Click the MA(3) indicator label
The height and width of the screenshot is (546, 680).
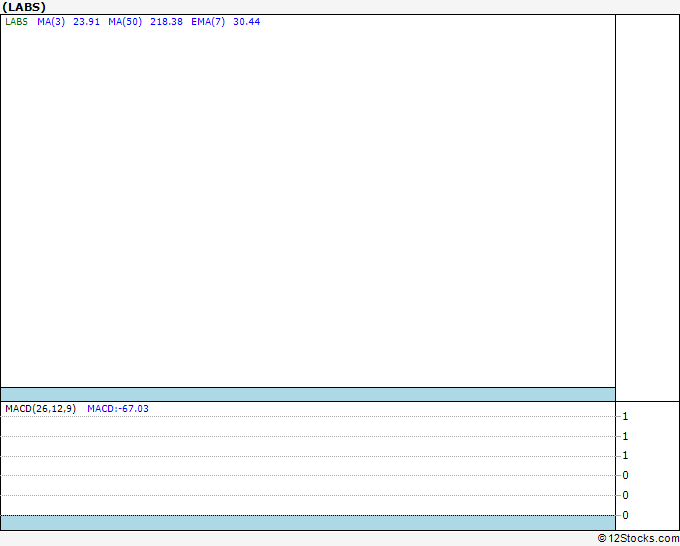coord(51,22)
